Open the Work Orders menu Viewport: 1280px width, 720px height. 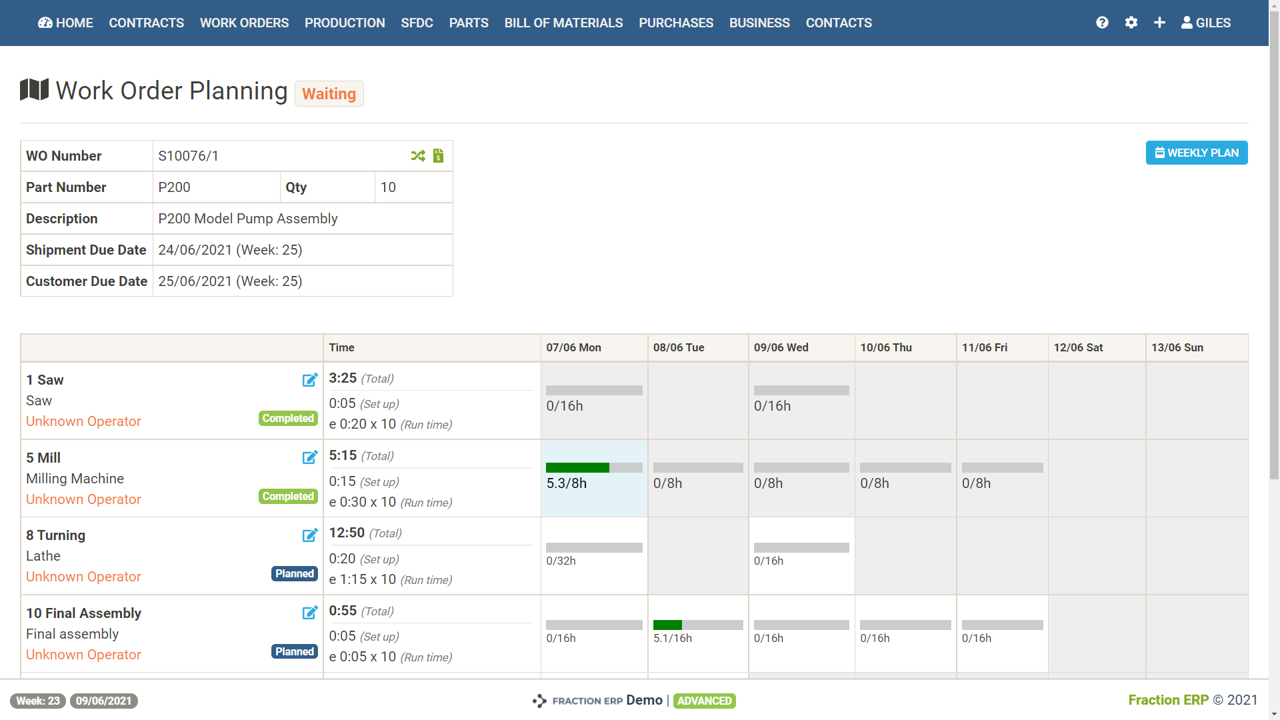click(244, 22)
